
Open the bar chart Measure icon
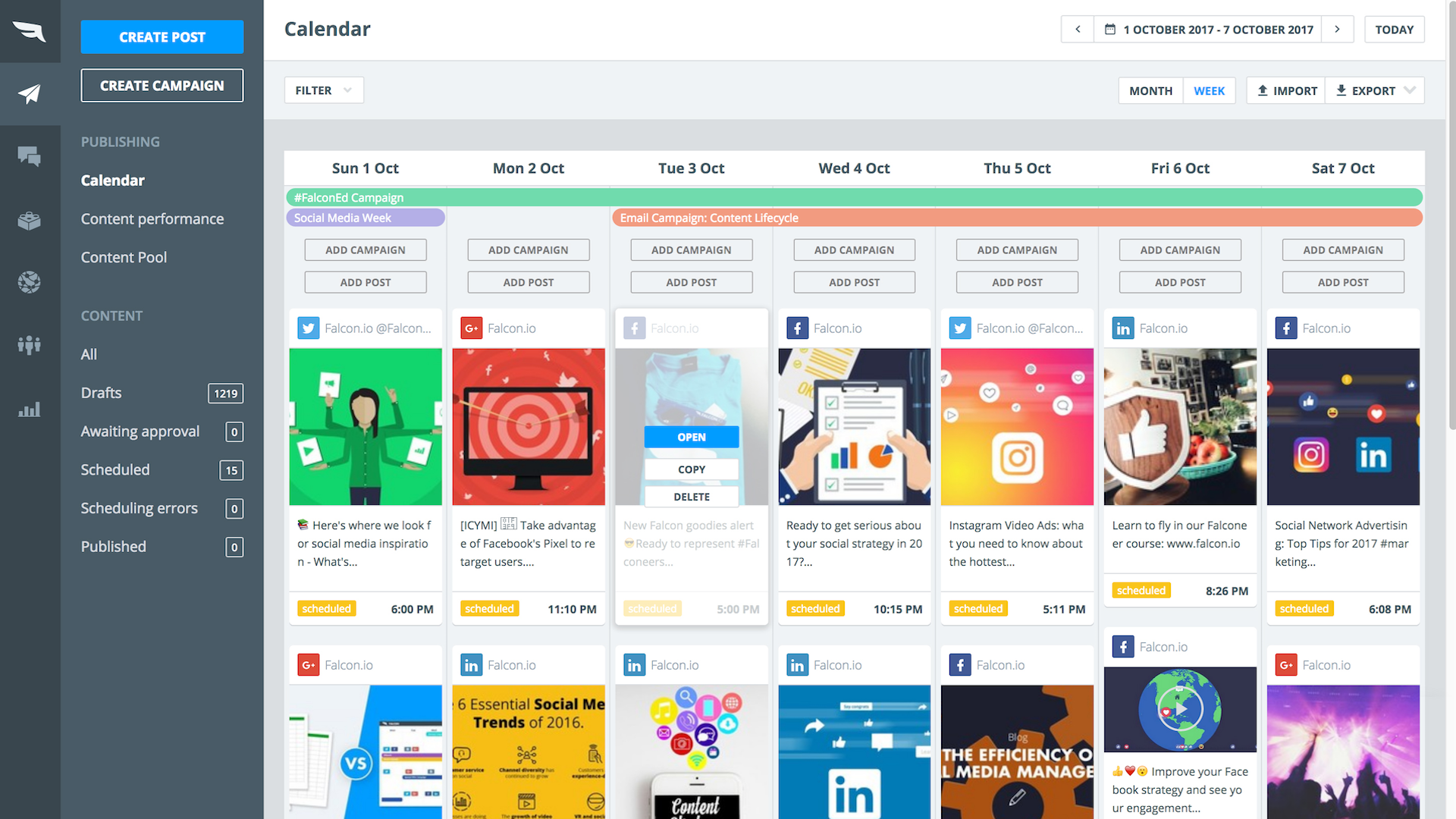[30, 409]
